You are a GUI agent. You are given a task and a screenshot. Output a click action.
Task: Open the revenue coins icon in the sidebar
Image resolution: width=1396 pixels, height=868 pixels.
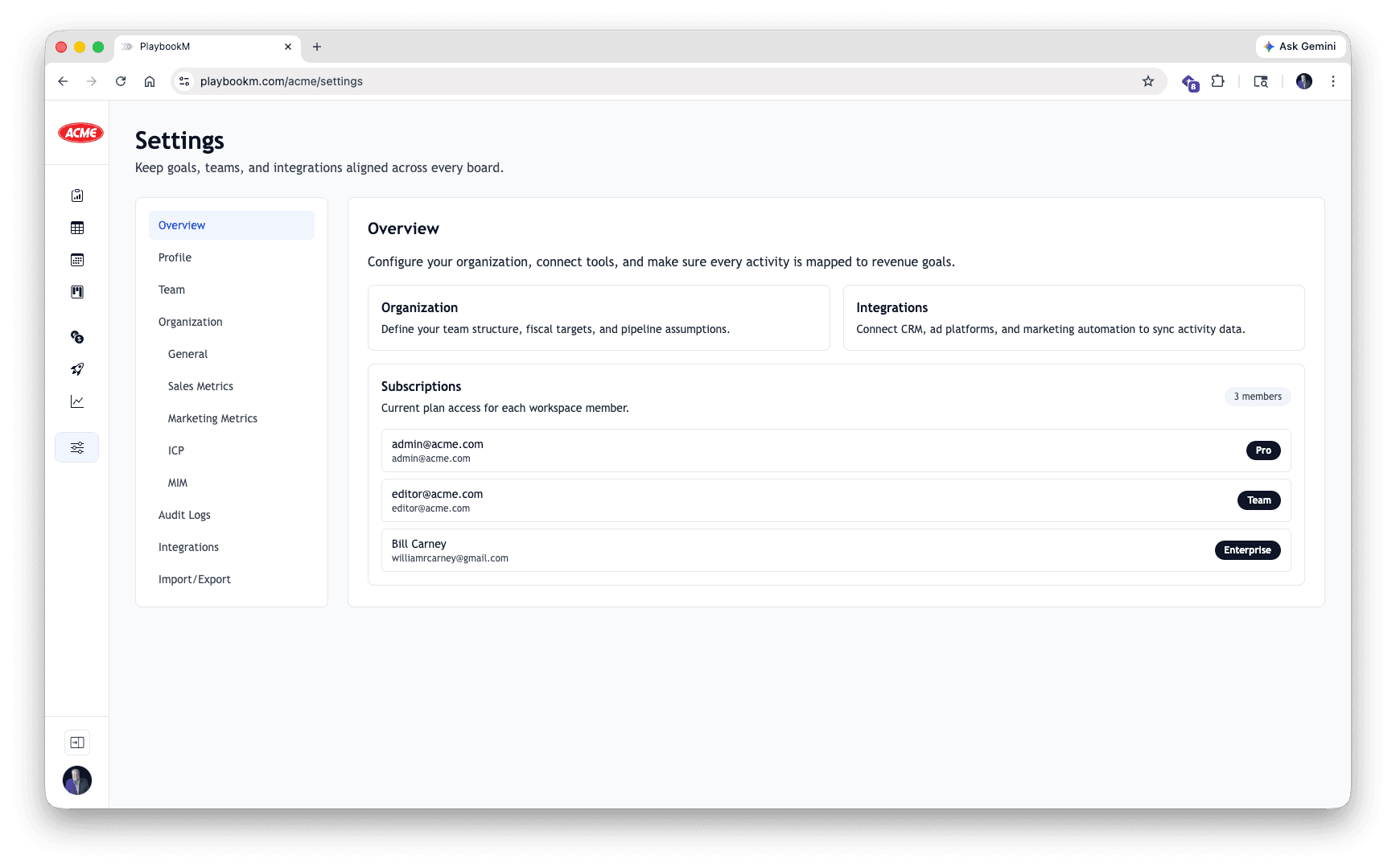point(76,337)
